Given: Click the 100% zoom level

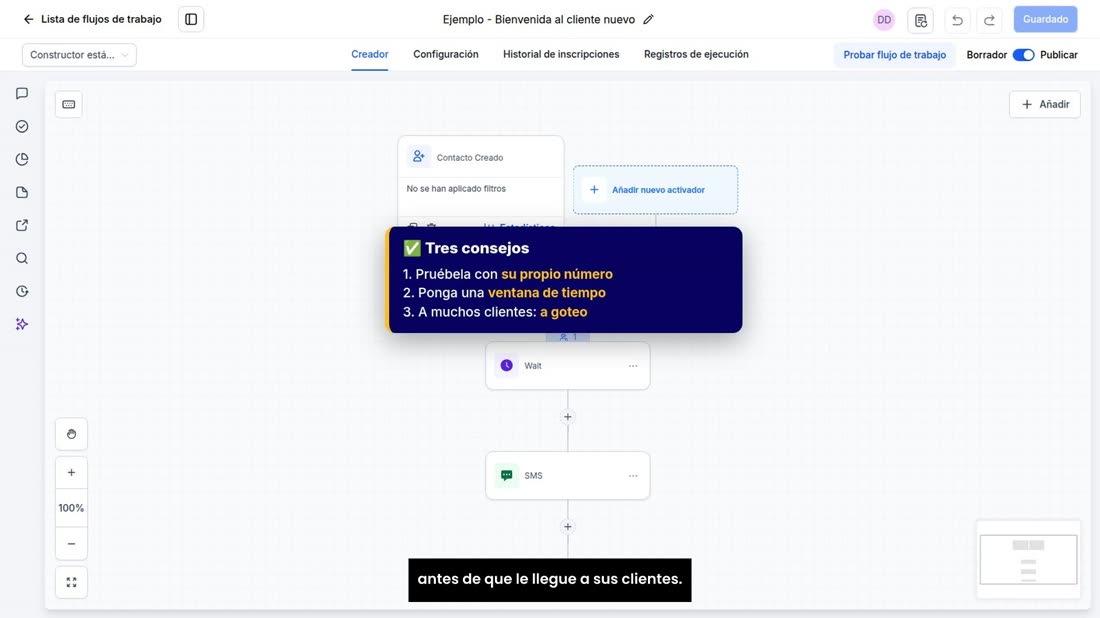Looking at the screenshot, I should click(x=72, y=508).
